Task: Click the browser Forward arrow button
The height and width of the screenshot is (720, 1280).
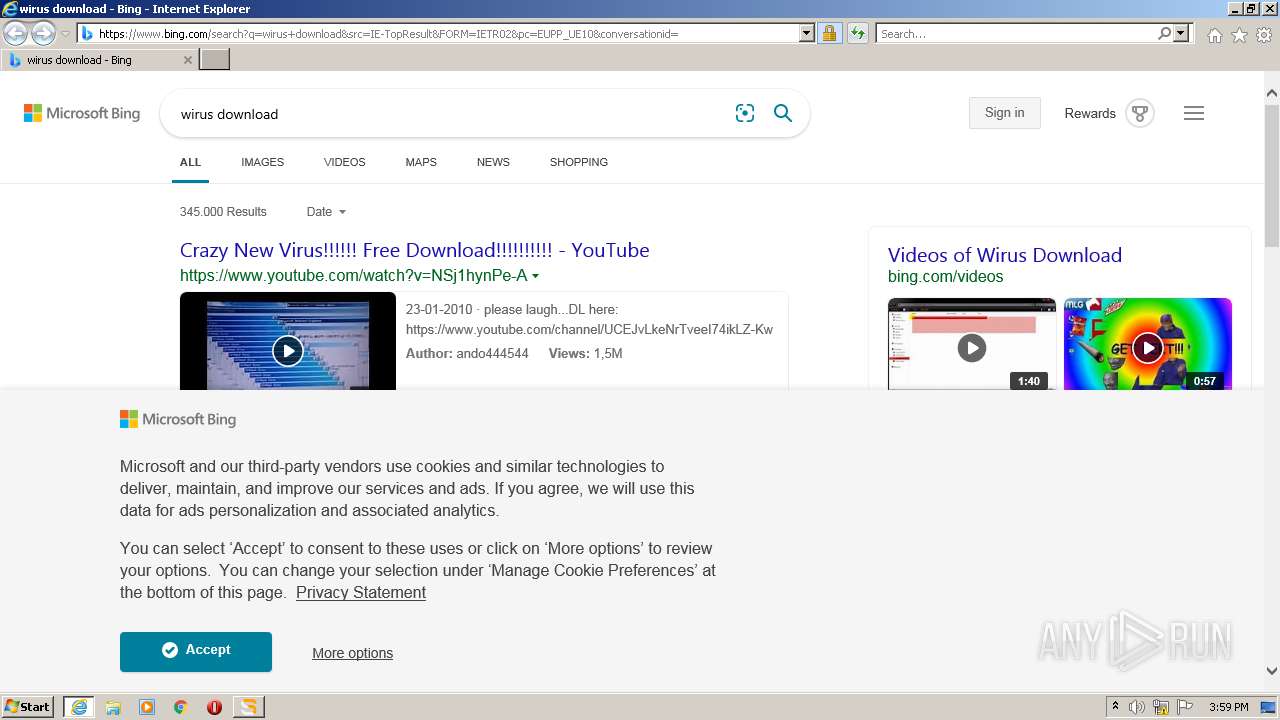Action: (x=43, y=34)
